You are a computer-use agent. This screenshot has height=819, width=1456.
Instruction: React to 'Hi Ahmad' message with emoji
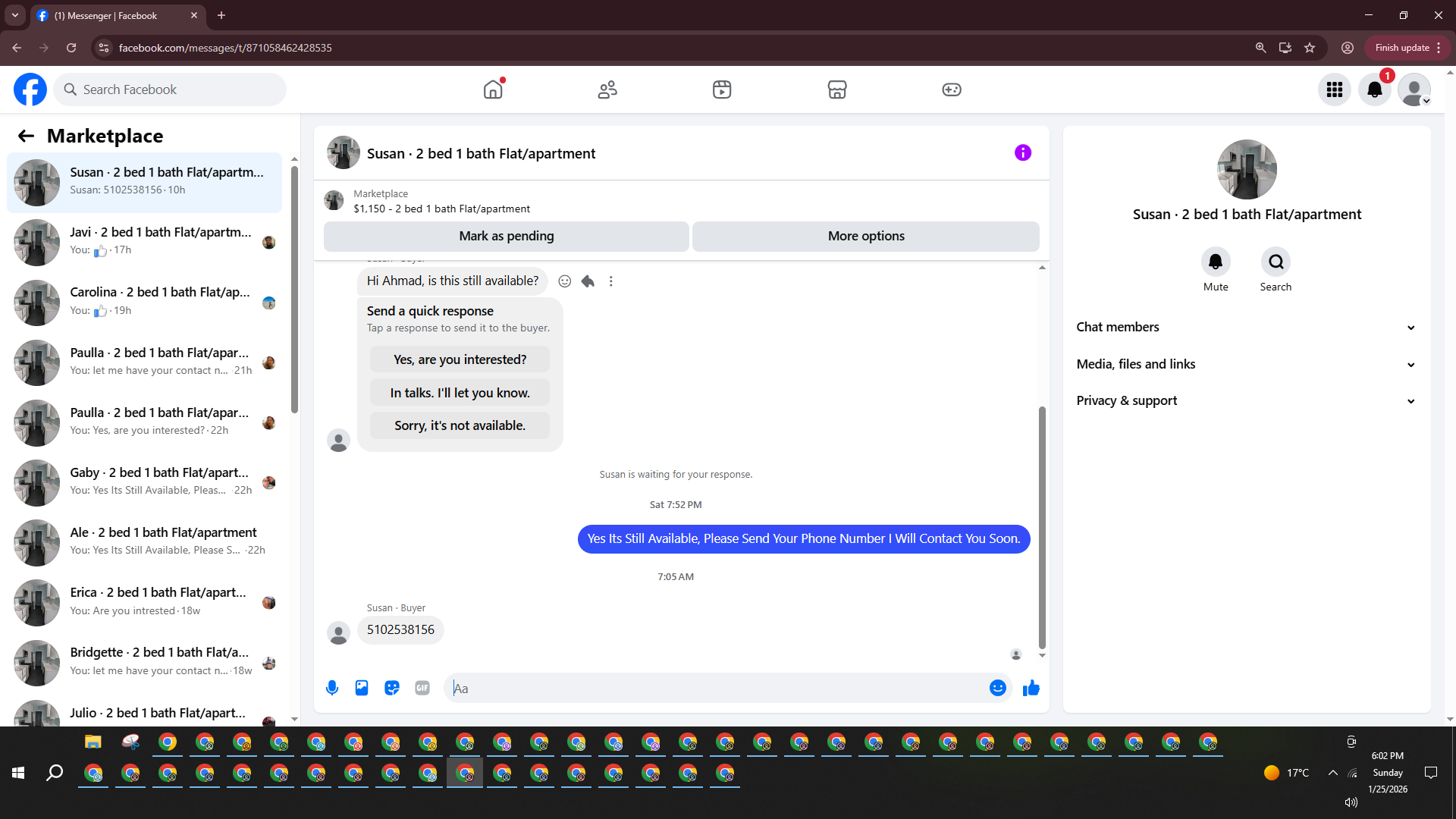click(565, 281)
